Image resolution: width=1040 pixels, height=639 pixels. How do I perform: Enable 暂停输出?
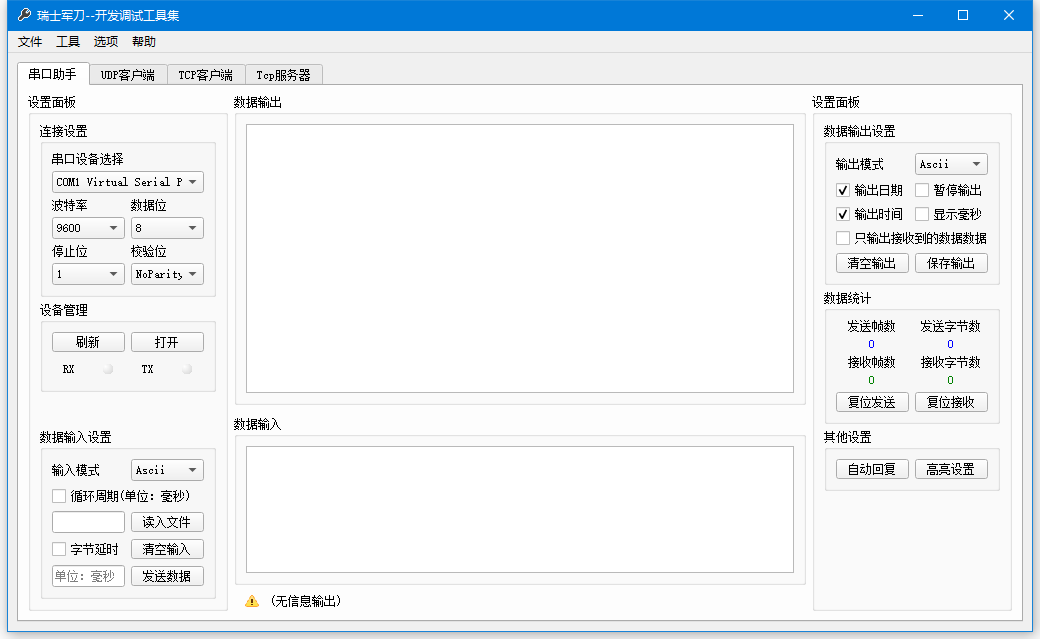coord(922,190)
